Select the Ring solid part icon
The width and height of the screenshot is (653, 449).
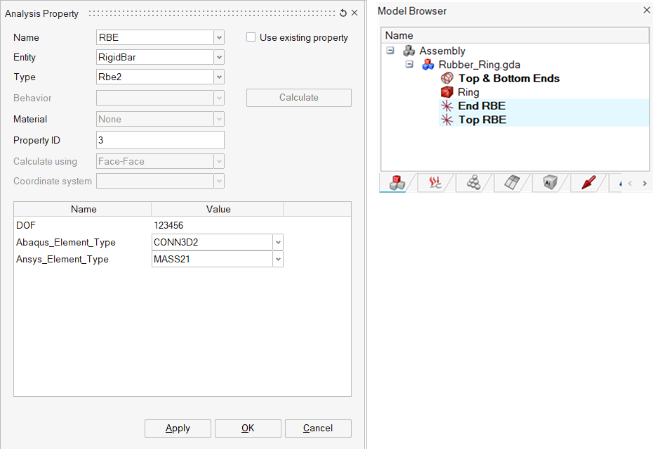pos(447,92)
